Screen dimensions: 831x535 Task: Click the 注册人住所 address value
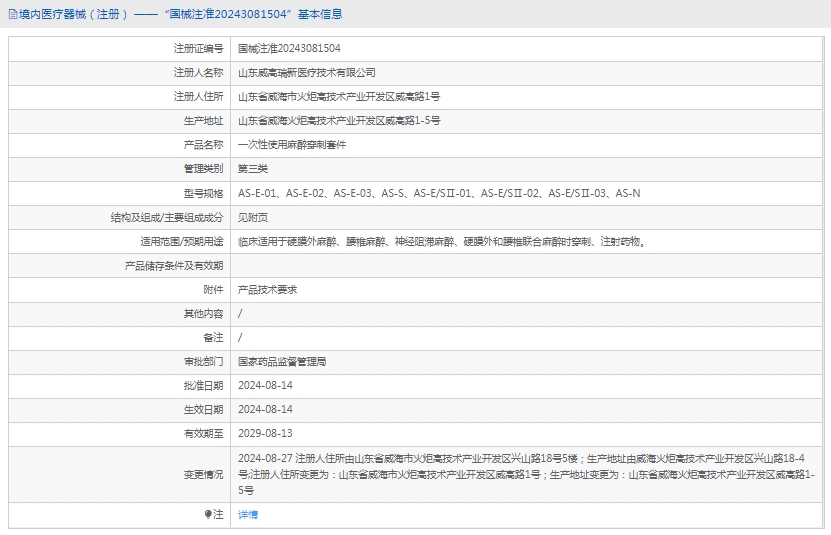pos(339,96)
